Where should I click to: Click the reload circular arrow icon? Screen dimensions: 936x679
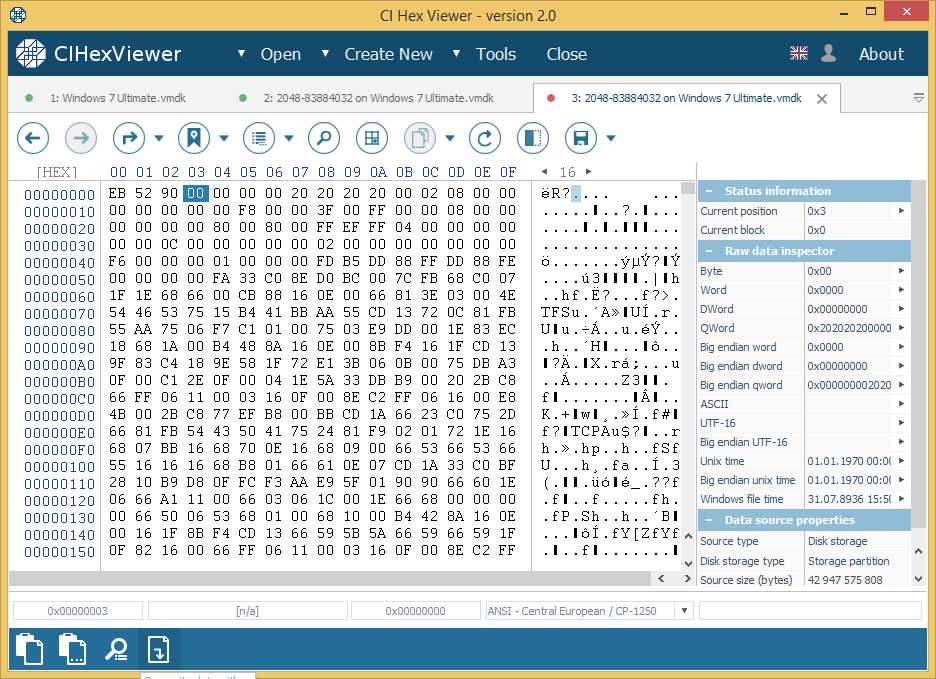pyautogui.click(x=485, y=138)
